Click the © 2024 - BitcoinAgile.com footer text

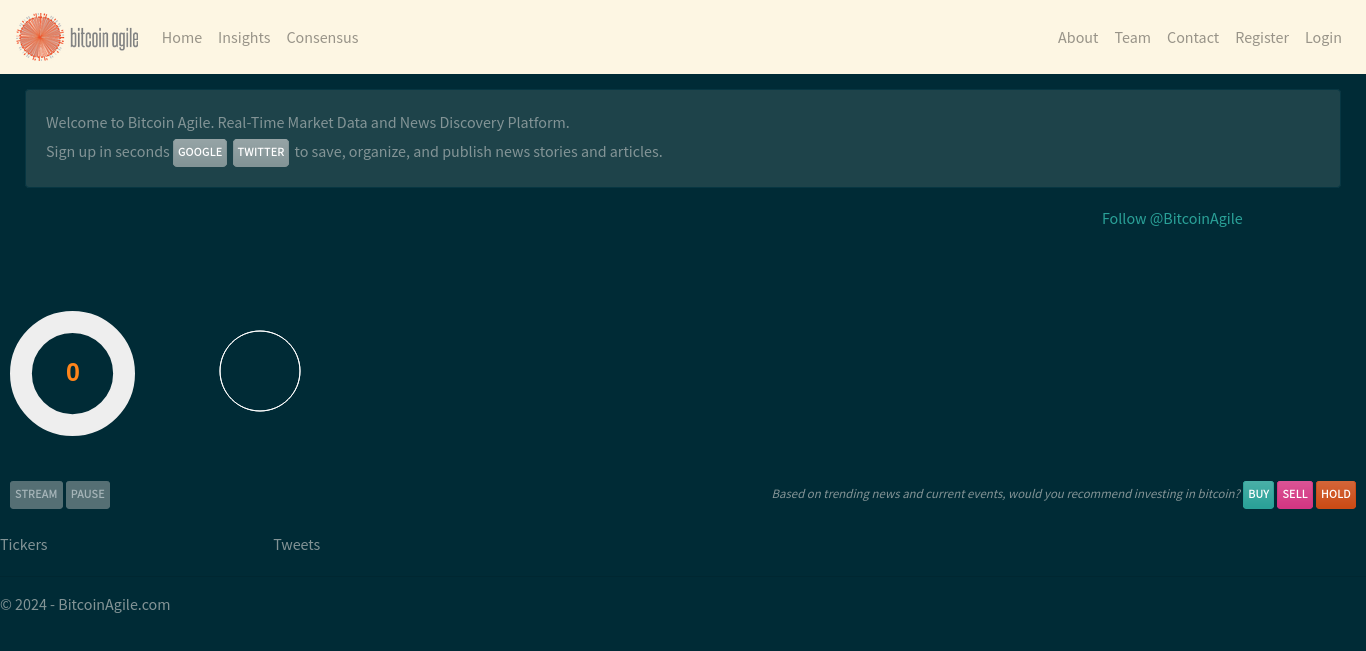click(85, 604)
